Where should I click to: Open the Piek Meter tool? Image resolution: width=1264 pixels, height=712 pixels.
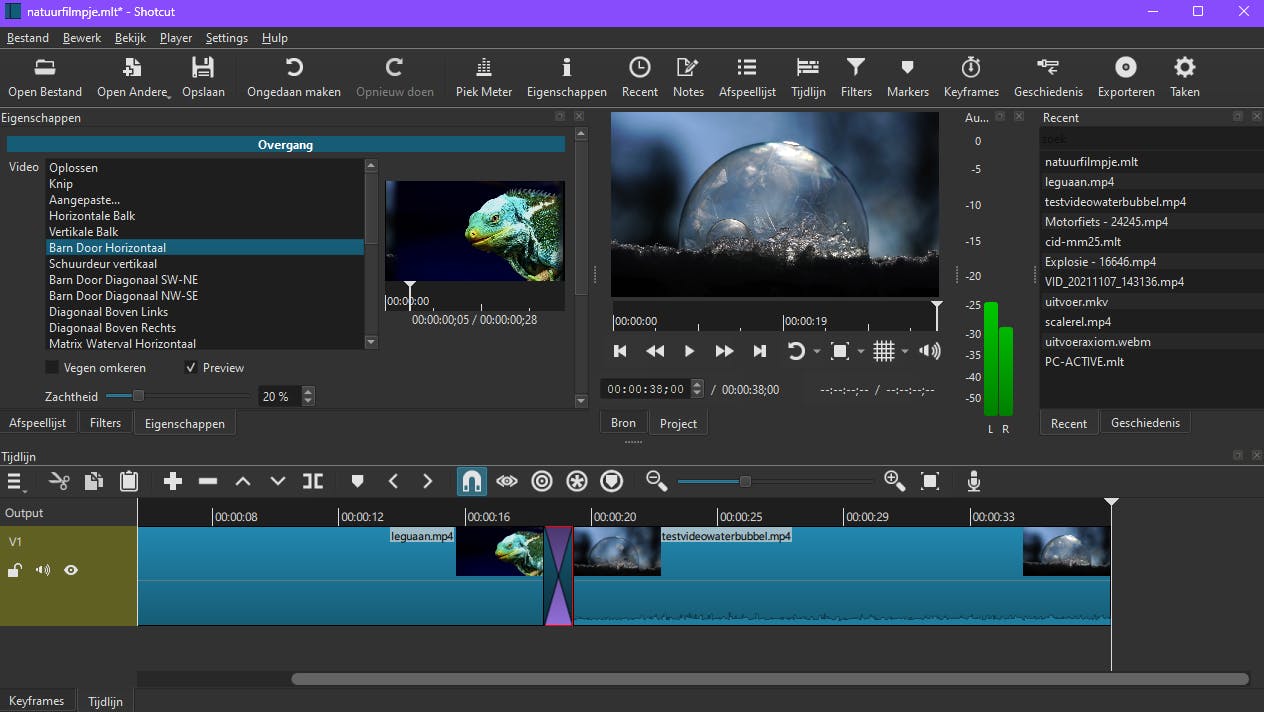click(484, 77)
